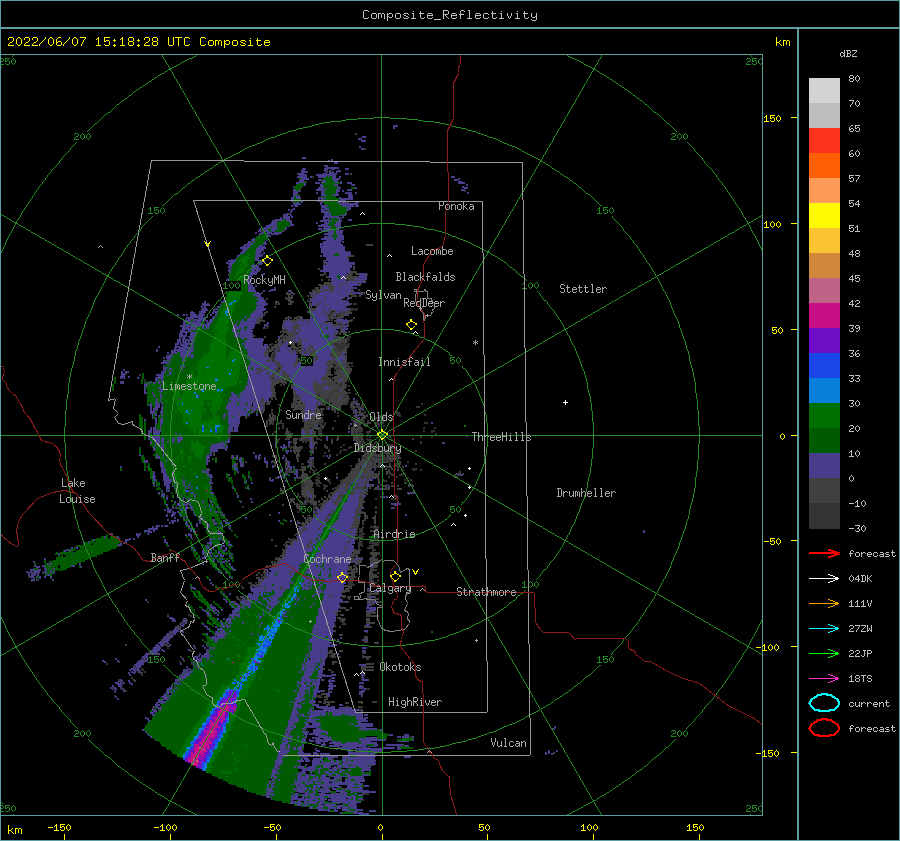Click the white plus marker north of Drumheller
Viewport: 900px width, 841px height.
pos(565,402)
